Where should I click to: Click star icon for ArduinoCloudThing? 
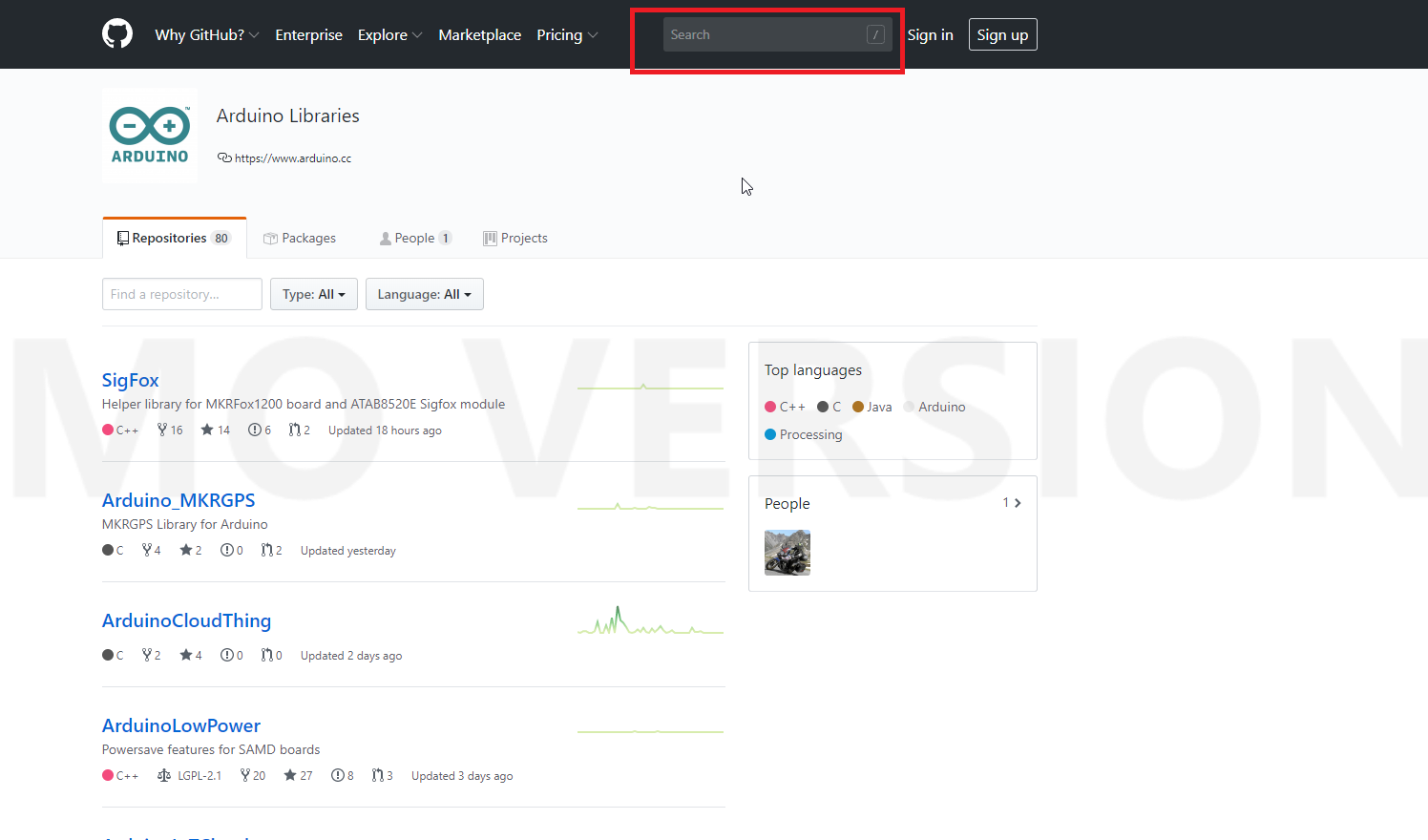[x=186, y=655]
